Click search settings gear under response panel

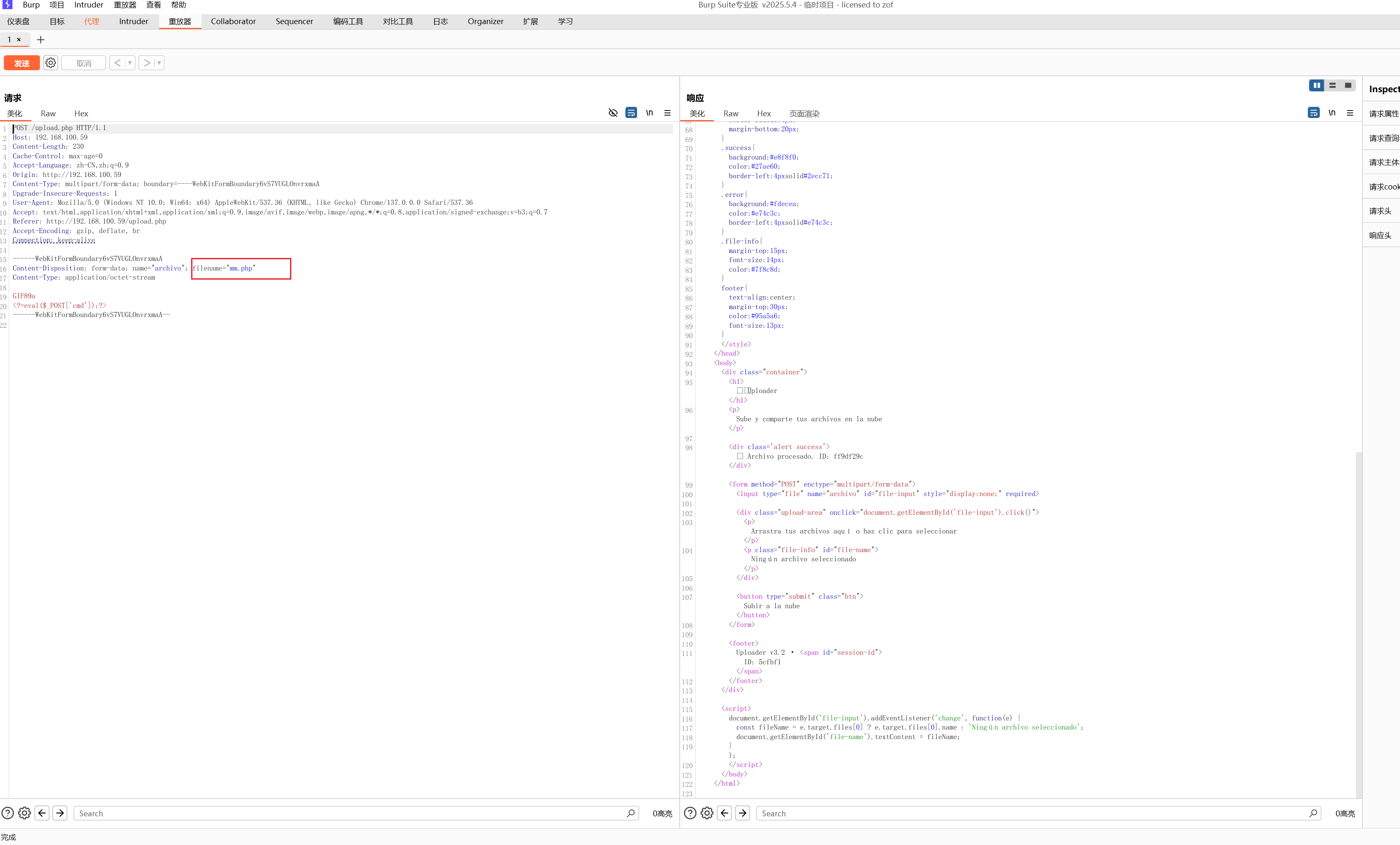click(x=707, y=813)
